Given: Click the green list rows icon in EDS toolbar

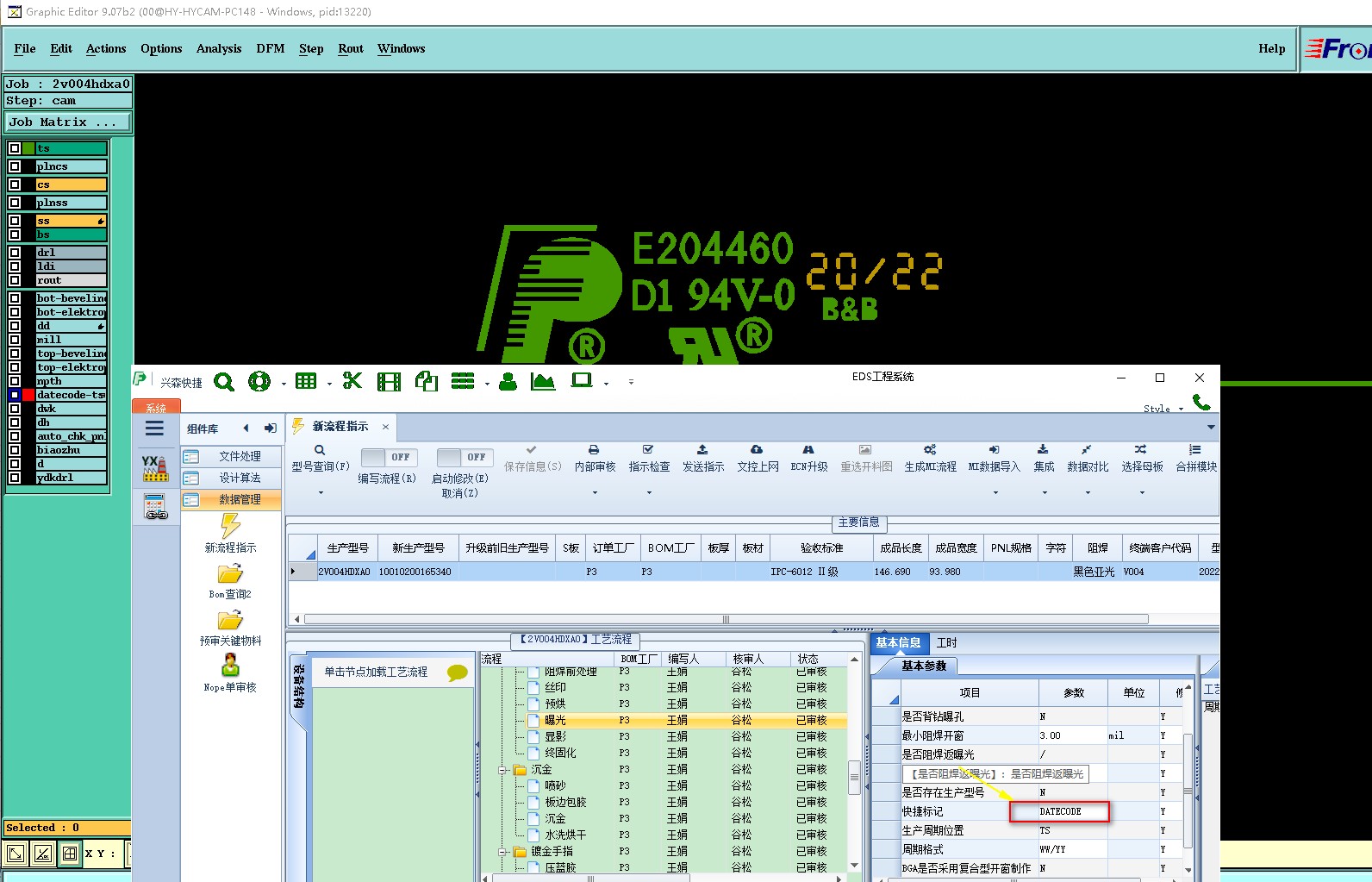Looking at the screenshot, I should 464,381.
